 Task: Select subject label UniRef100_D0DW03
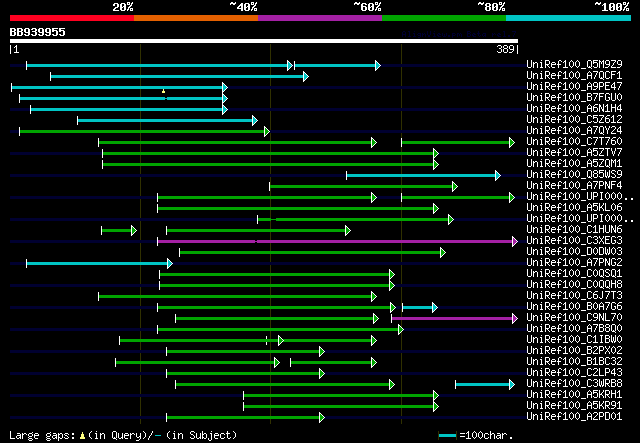(574, 252)
